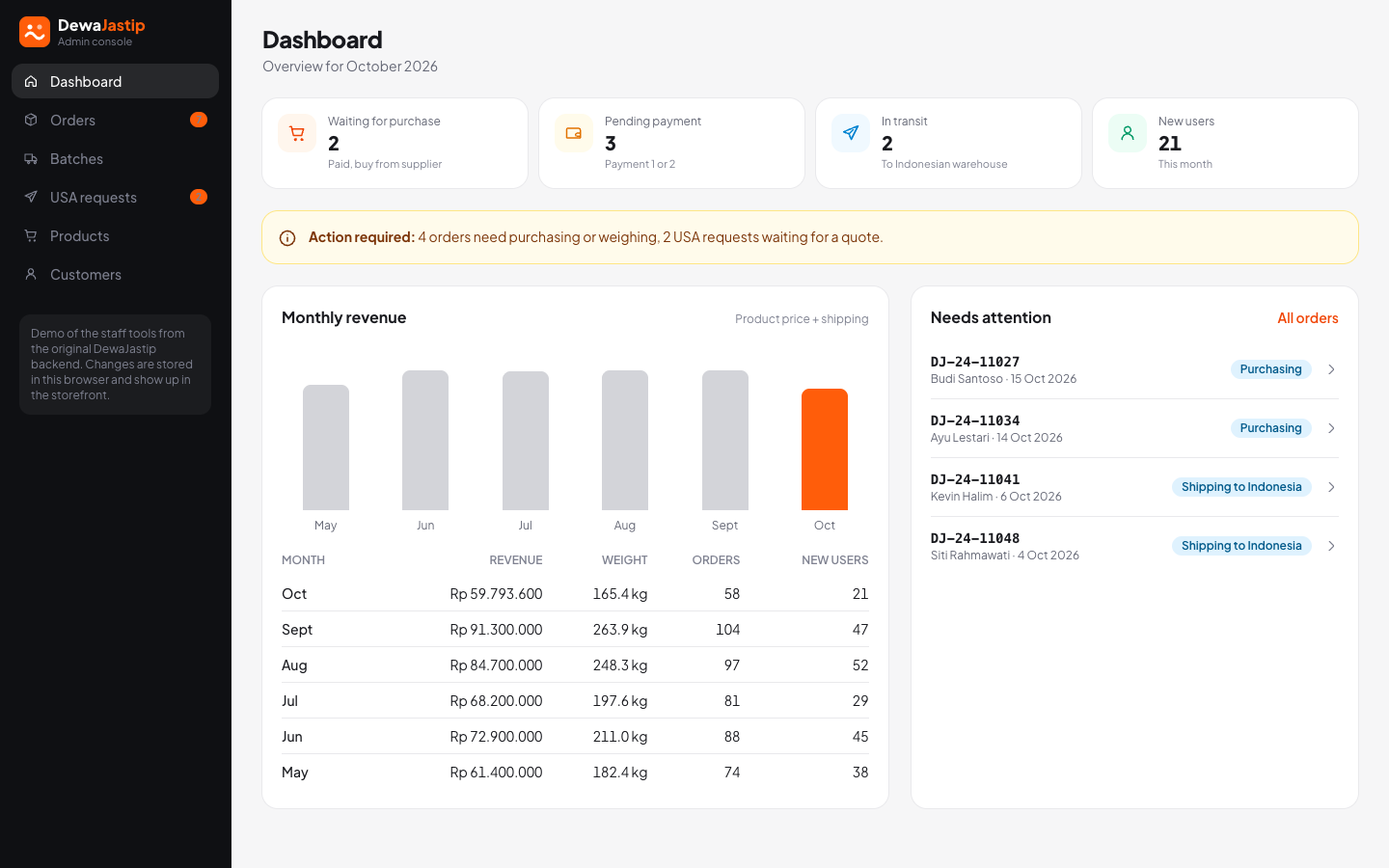This screenshot has height=868, width=1389.
Task: Click the Sept revenue bar in chart
Action: (725, 440)
